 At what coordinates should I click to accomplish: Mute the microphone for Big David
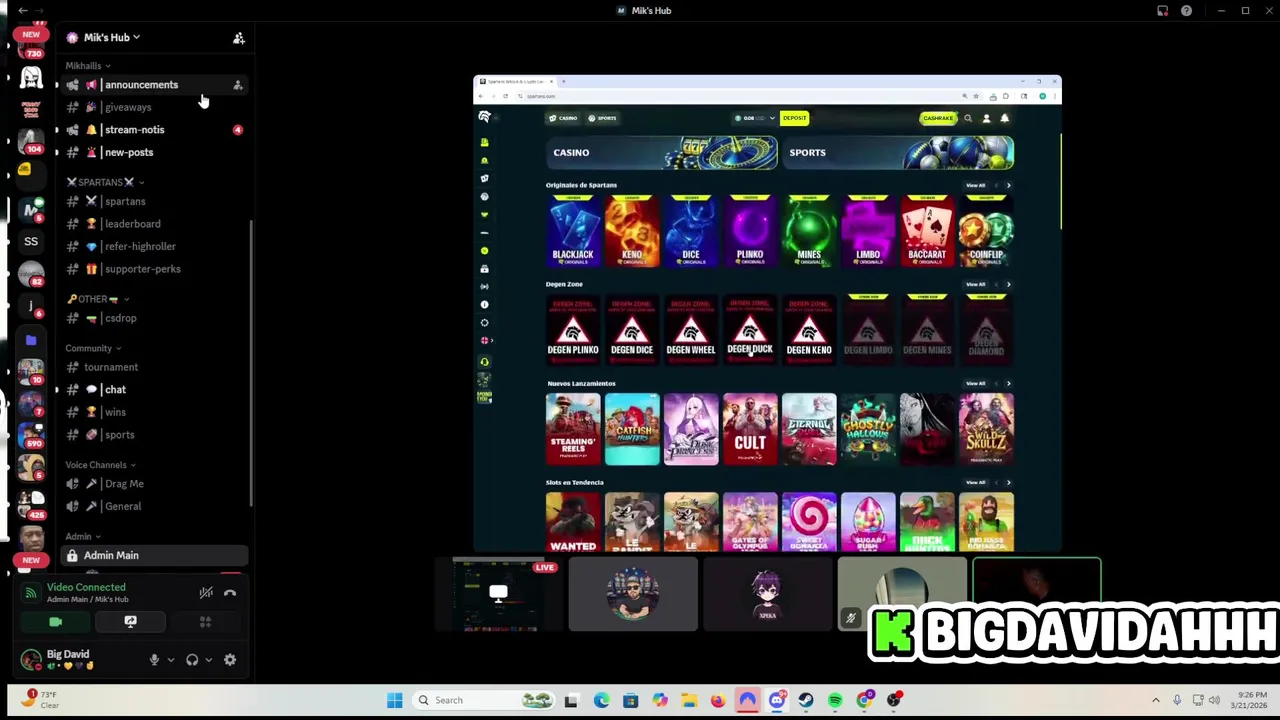154,660
